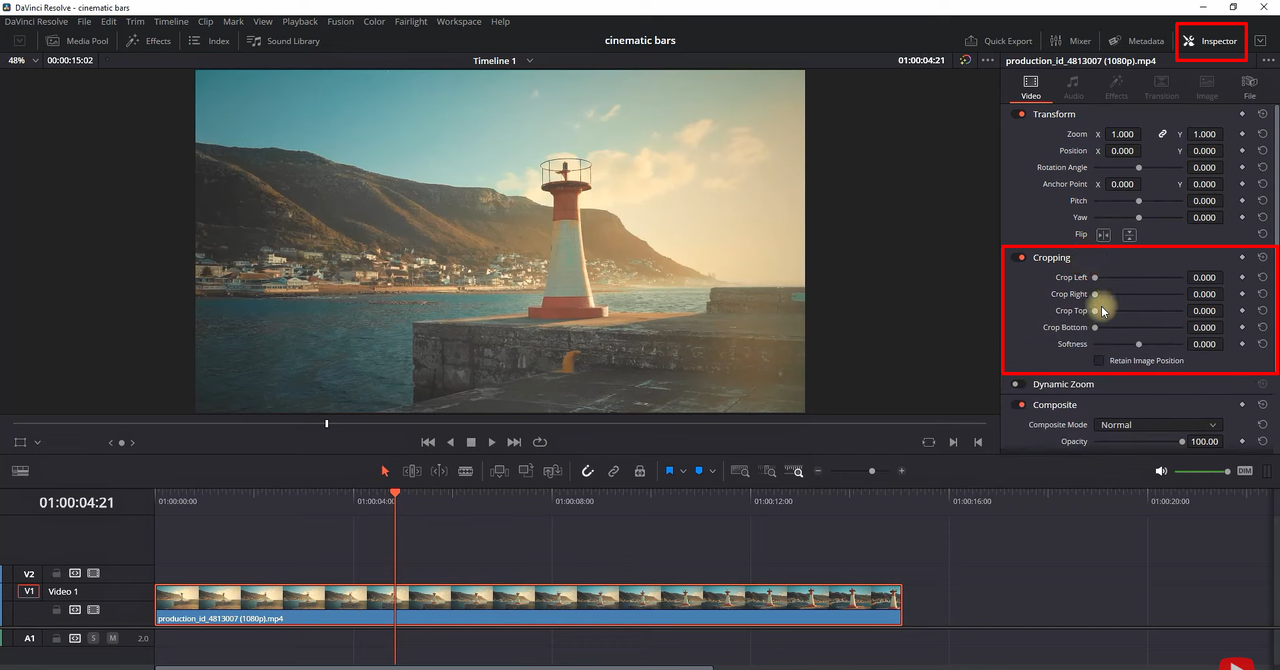The image size is (1280, 670).
Task: Open the Composite Mode Normal dropdown
Action: coord(1158,425)
